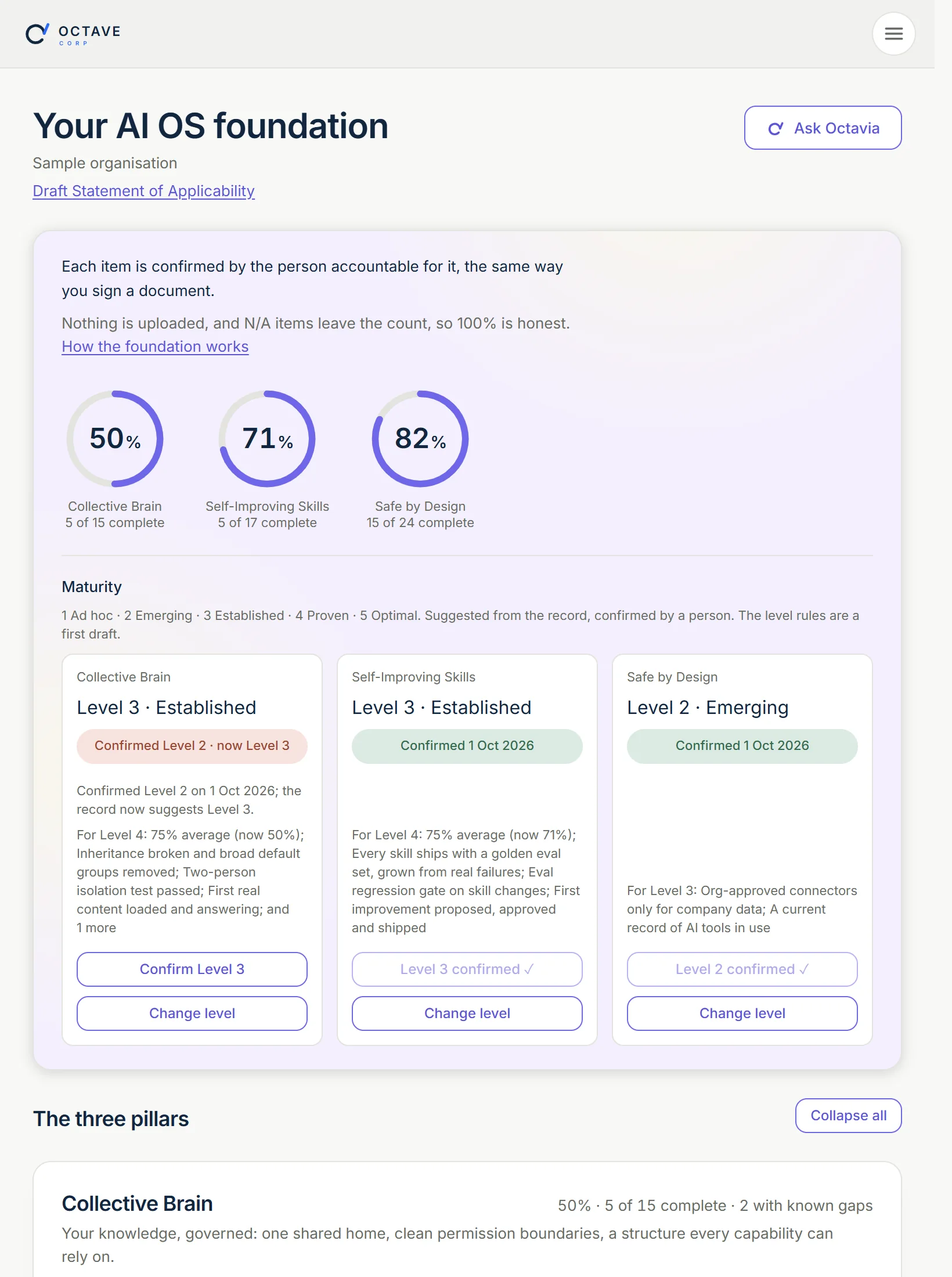
Task: Change level on Collective Brain card
Action: pyautogui.click(x=192, y=1013)
